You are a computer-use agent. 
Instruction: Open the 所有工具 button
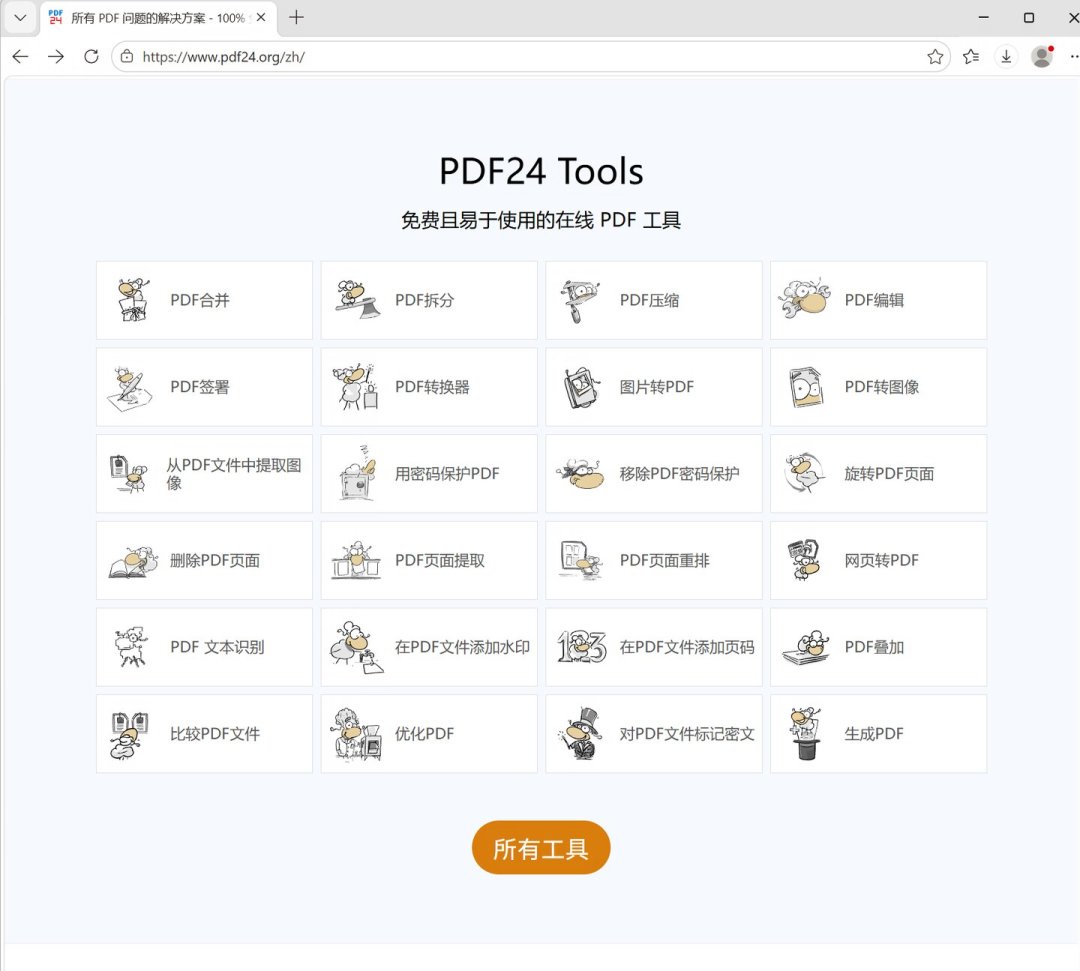pos(541,848)
